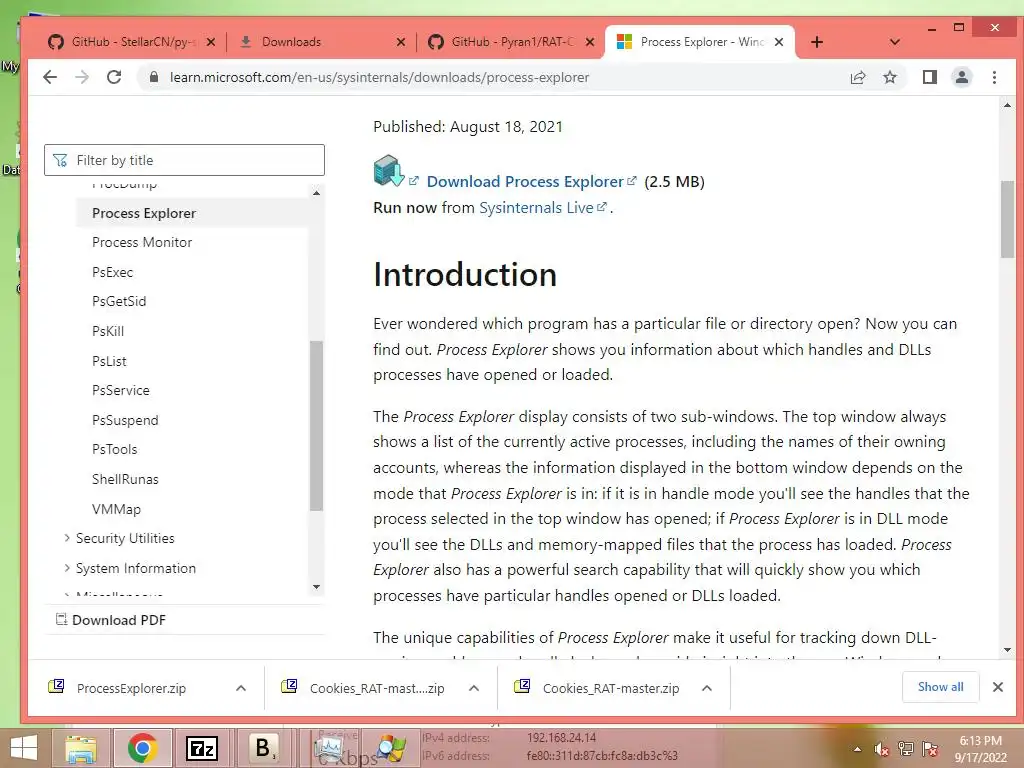Click the page vertical scrollbar thumb
This screenshot has width=1024, height=768.
point(1007,219)
